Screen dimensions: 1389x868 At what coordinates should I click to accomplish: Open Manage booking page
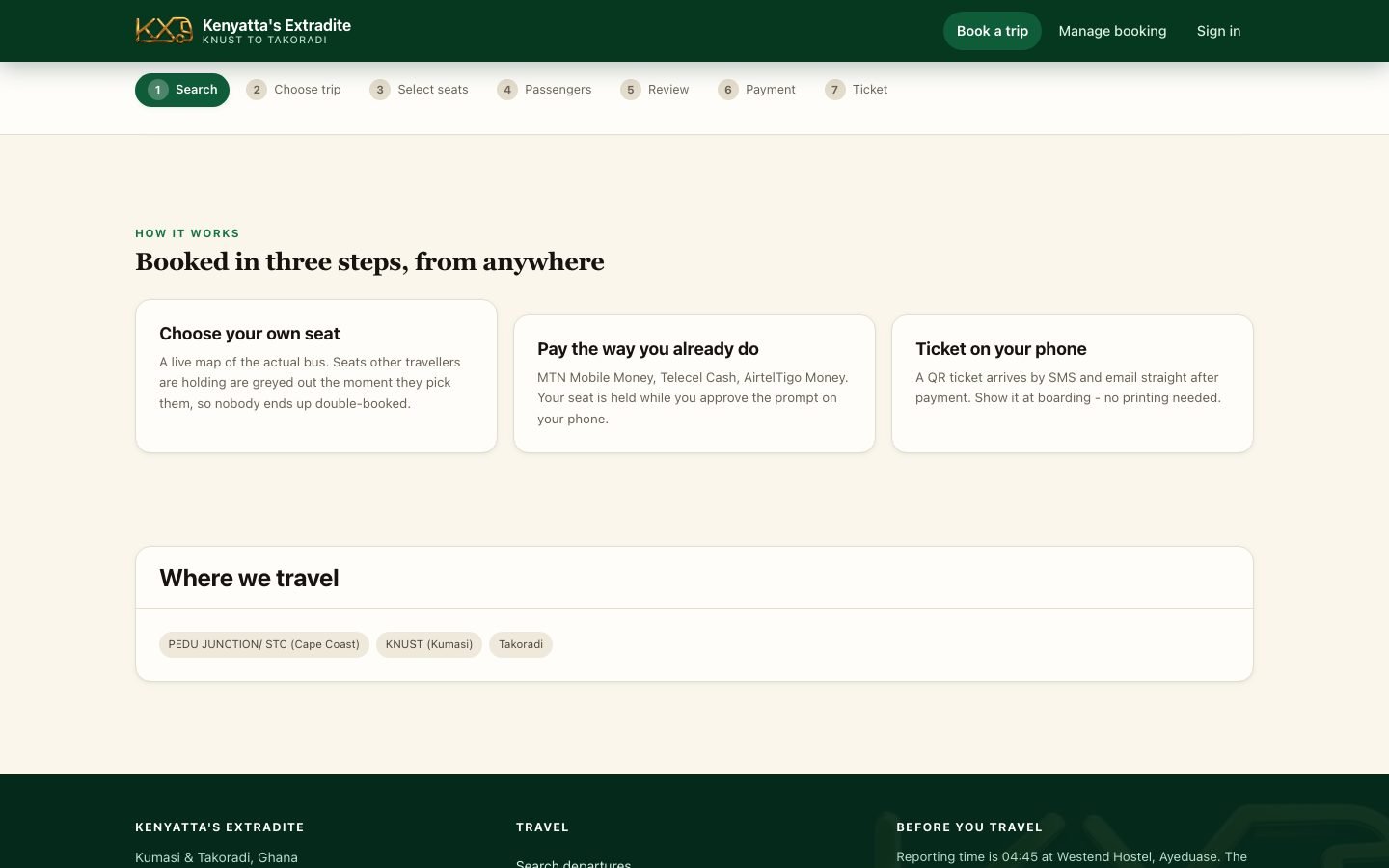coord(1112,31)
